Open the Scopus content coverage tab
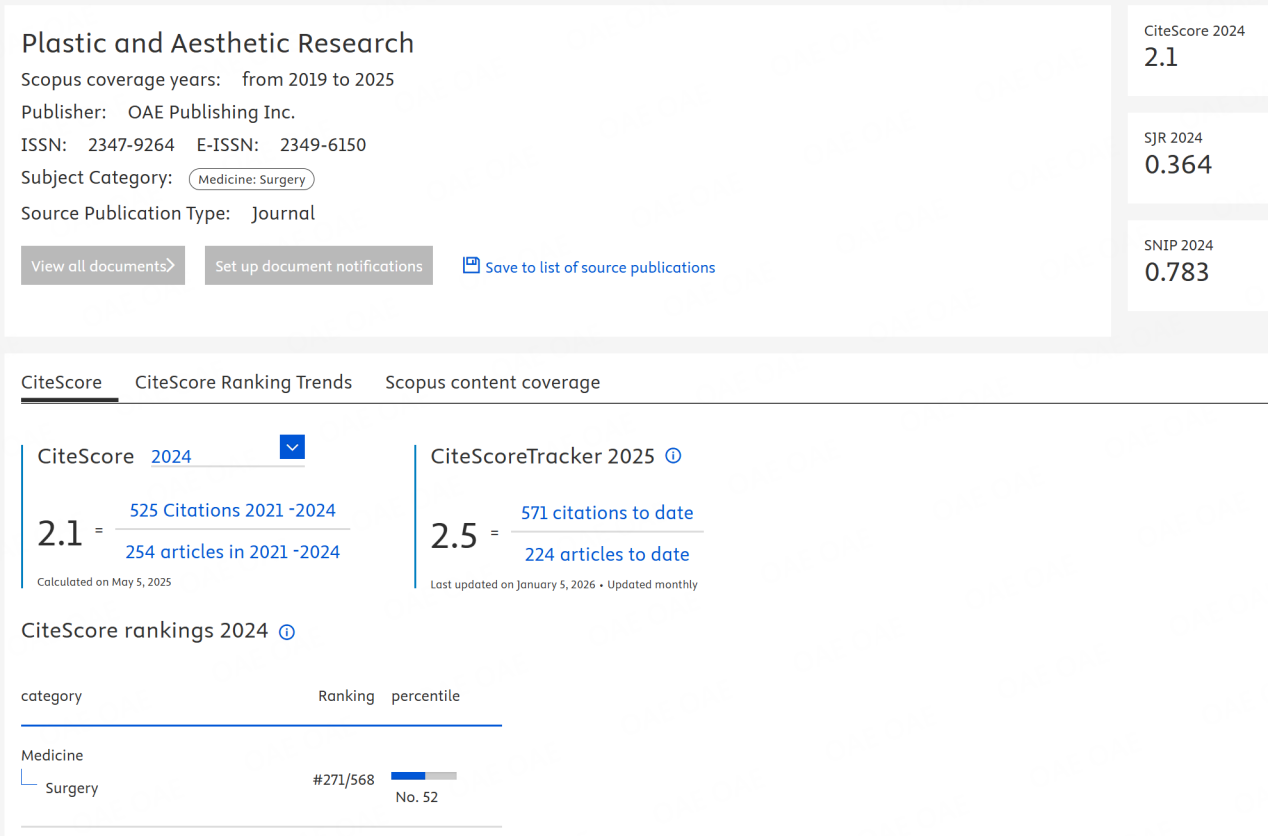 pyautogui.click(x=492, y=382)
